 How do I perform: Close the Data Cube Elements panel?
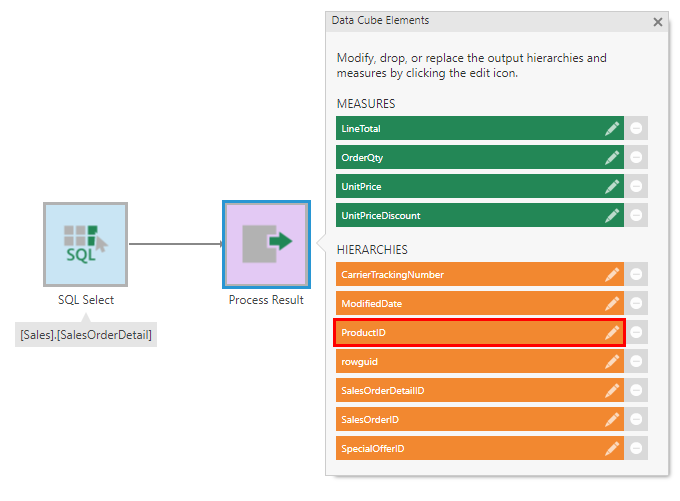[x=657, y=21]
